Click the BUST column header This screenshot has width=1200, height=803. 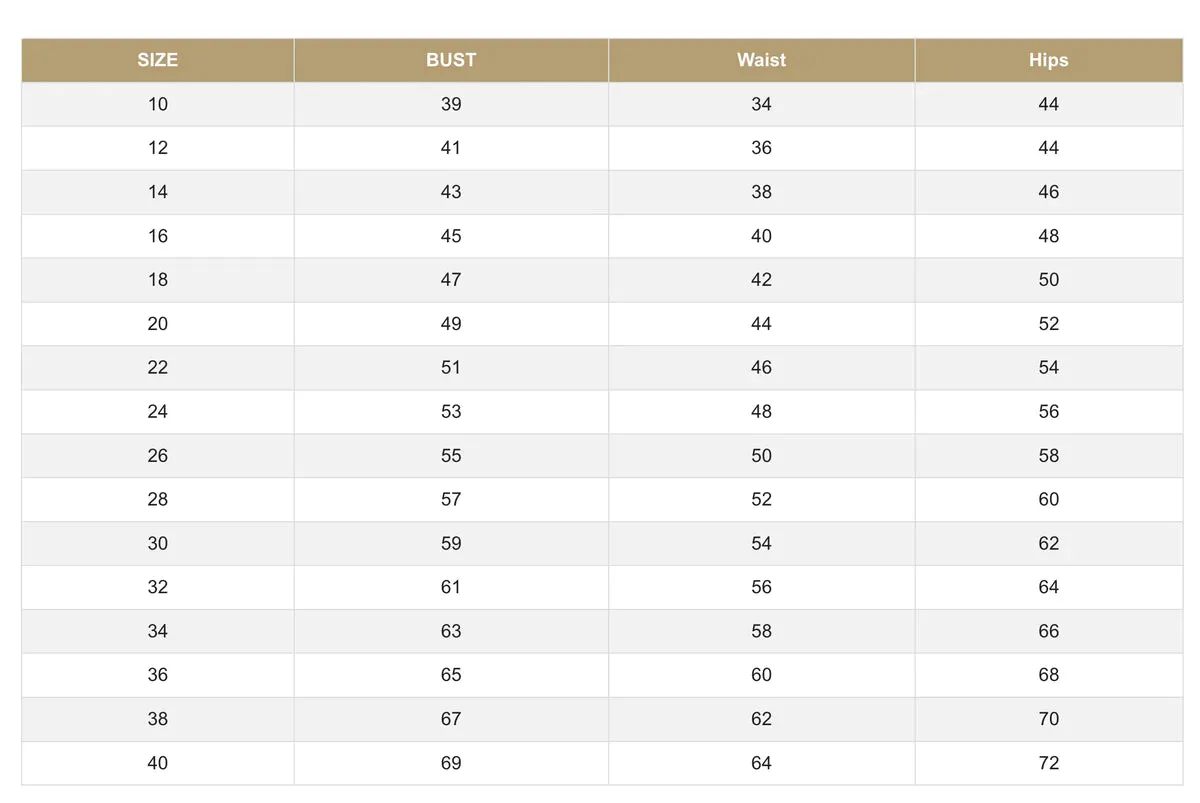[x=451, y=60]
